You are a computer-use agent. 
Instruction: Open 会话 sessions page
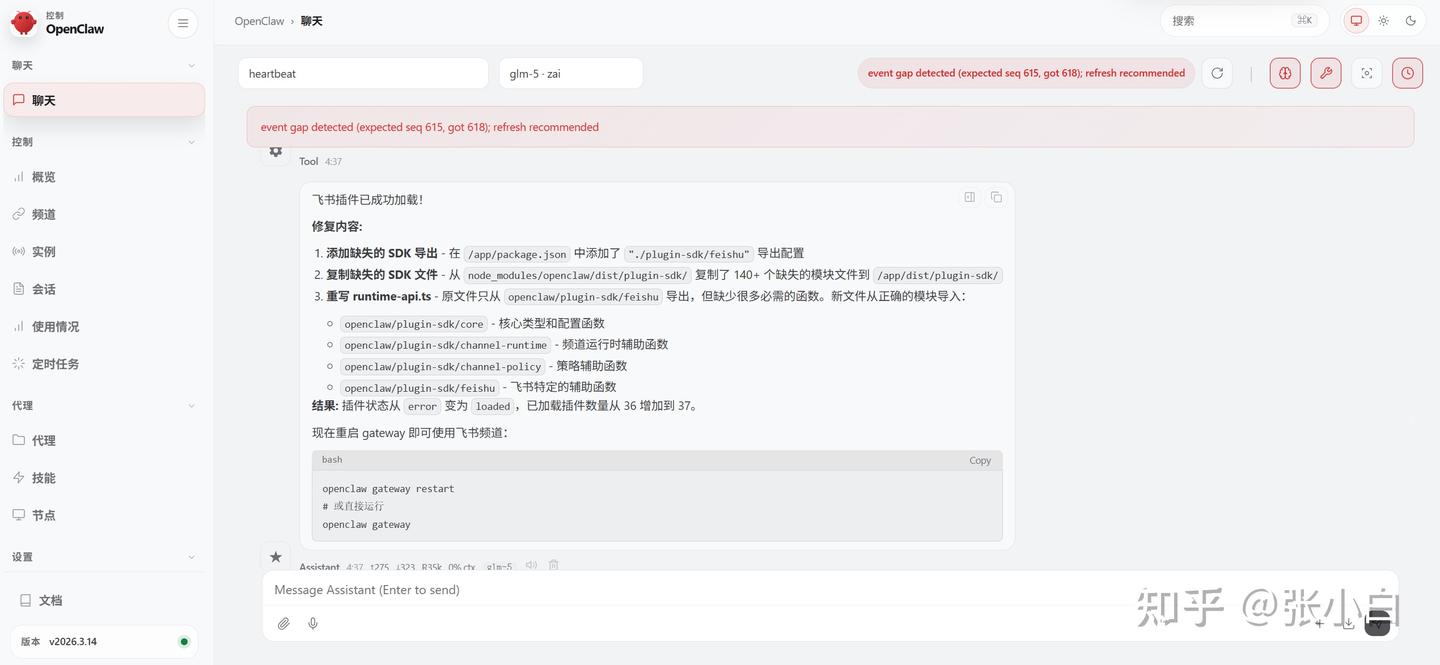pyautogui.click(x=105, y=289)
